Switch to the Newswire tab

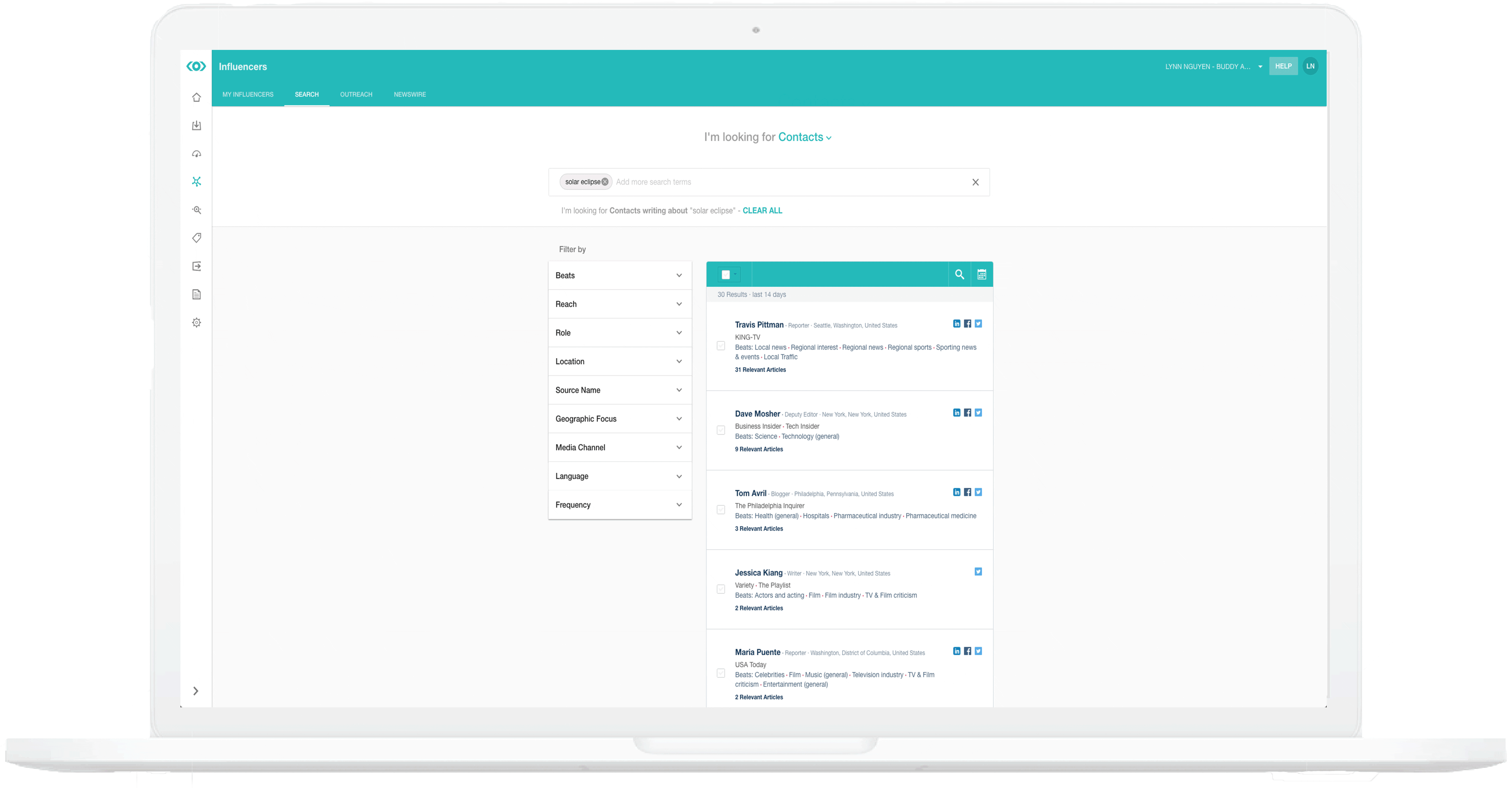[410, 95]
